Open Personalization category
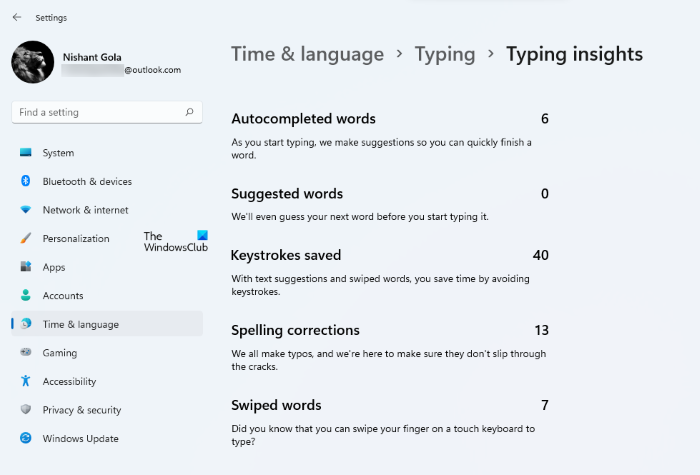The width and height of the screenshot is (700, 475). (76, 238)
